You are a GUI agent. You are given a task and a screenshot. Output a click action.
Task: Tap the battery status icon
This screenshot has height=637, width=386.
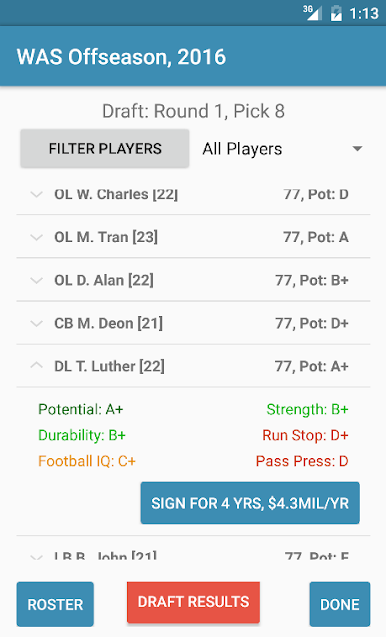tap(336, 13)
